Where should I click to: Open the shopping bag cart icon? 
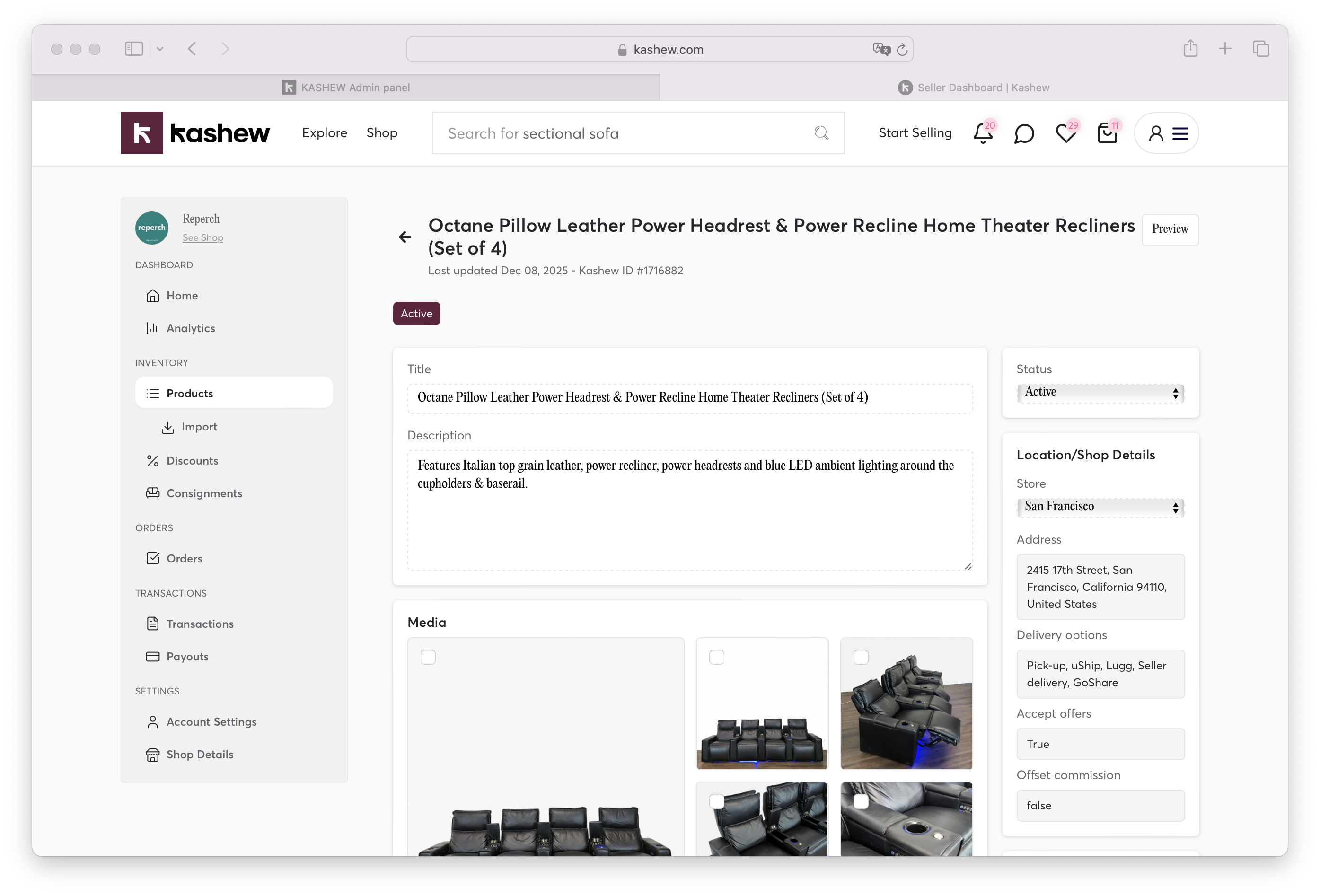1107,134
